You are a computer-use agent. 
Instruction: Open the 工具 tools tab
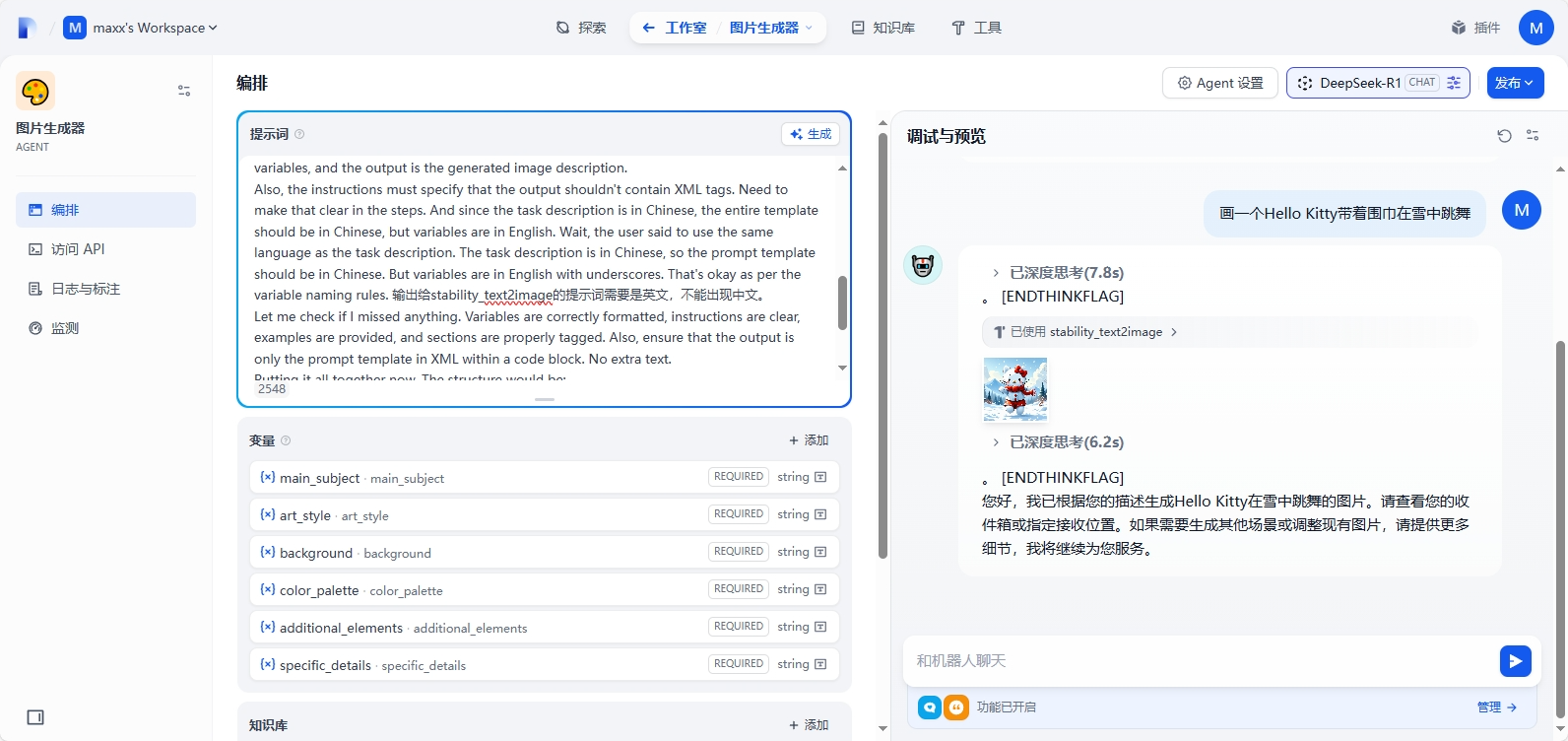[976, 28]
